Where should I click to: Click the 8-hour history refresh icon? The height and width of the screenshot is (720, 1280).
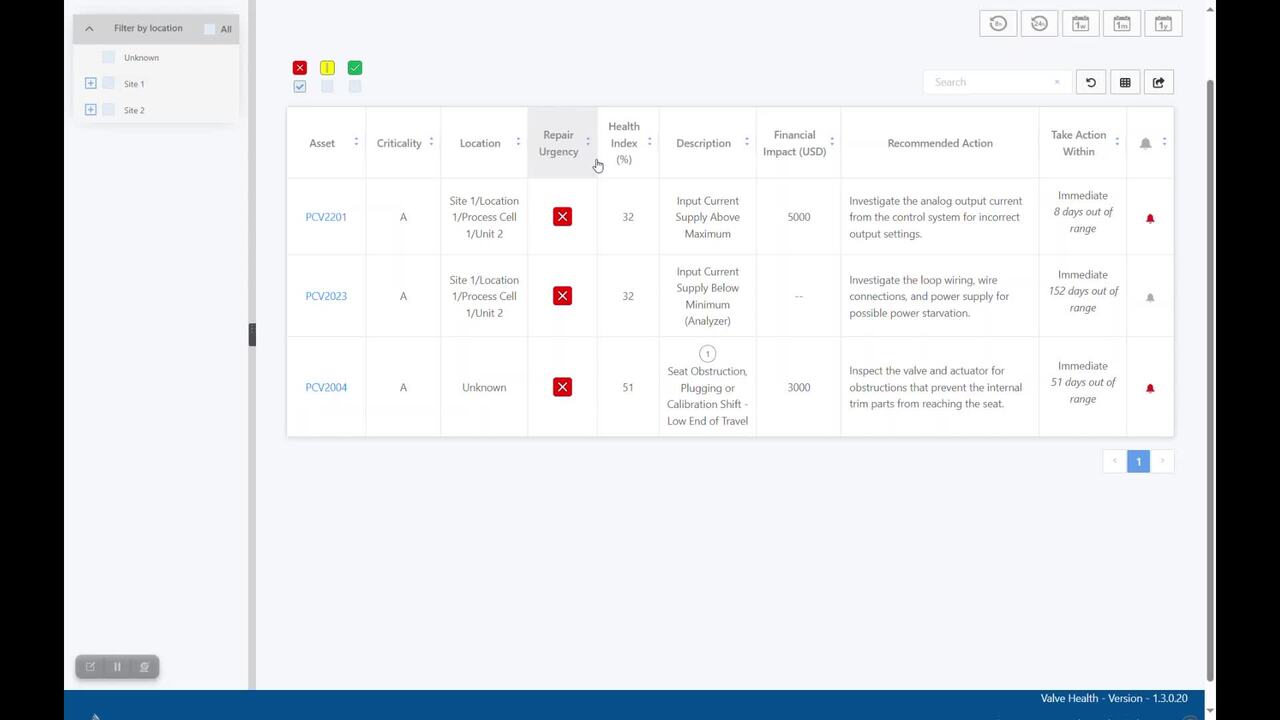pos(998,22)
